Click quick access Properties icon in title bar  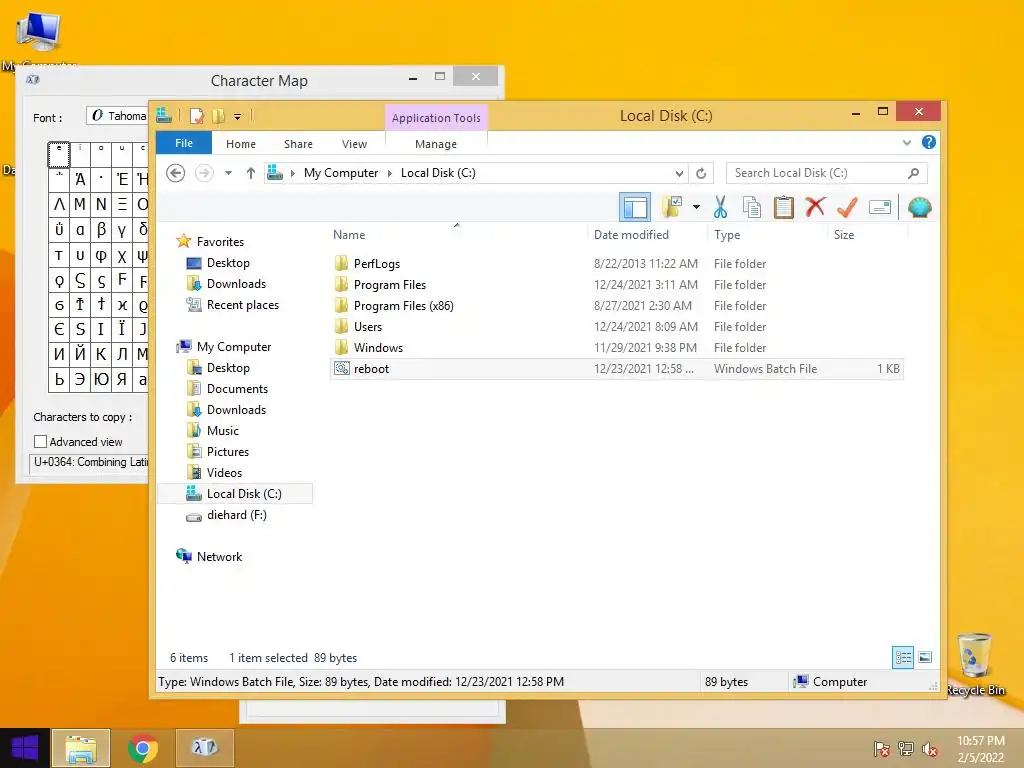(x=197, y=116)
